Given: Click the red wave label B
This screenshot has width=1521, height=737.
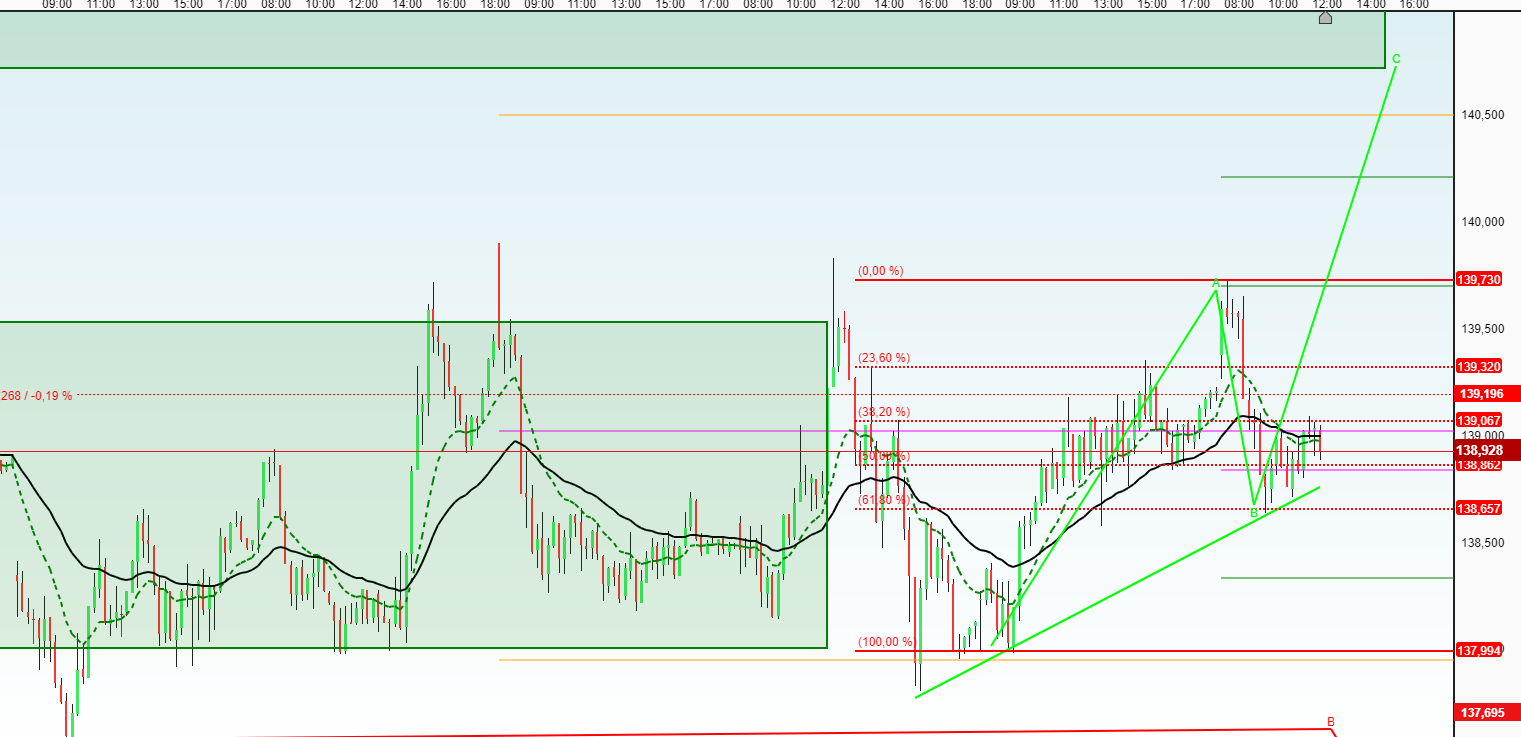Looking at the screenshot, I should click(x=1331, y=721).
